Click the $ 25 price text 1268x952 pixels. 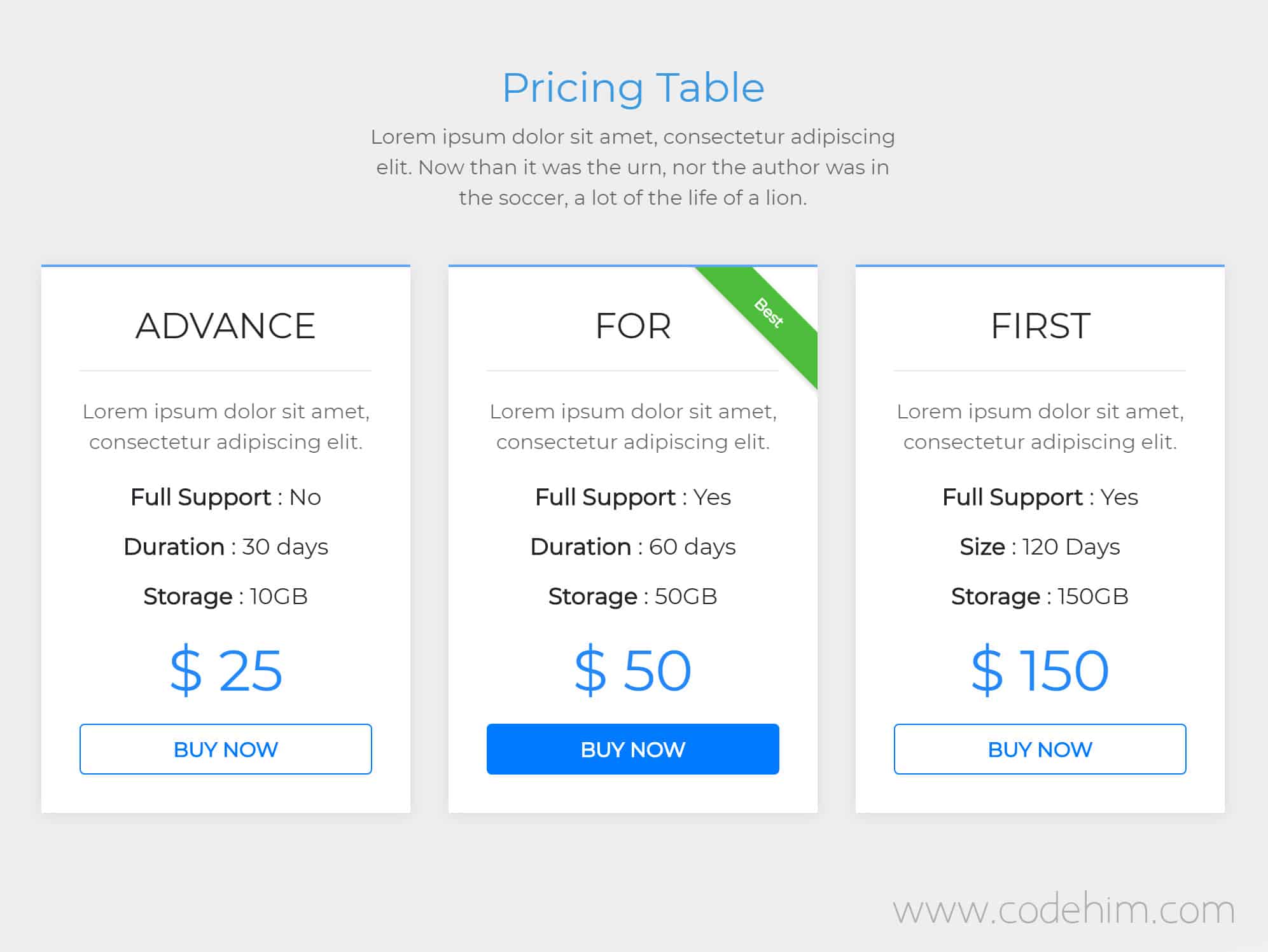(x=225, y=669)
